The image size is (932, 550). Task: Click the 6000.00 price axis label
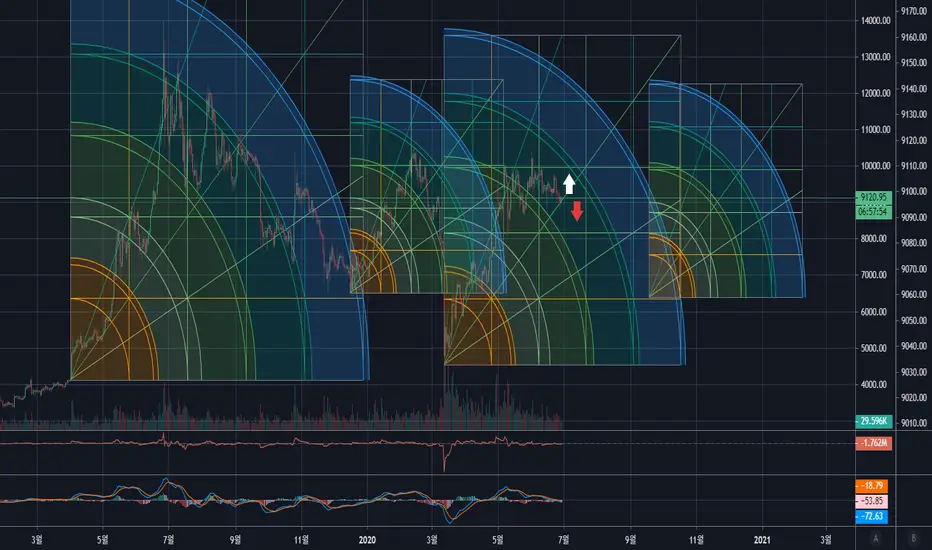874,312
